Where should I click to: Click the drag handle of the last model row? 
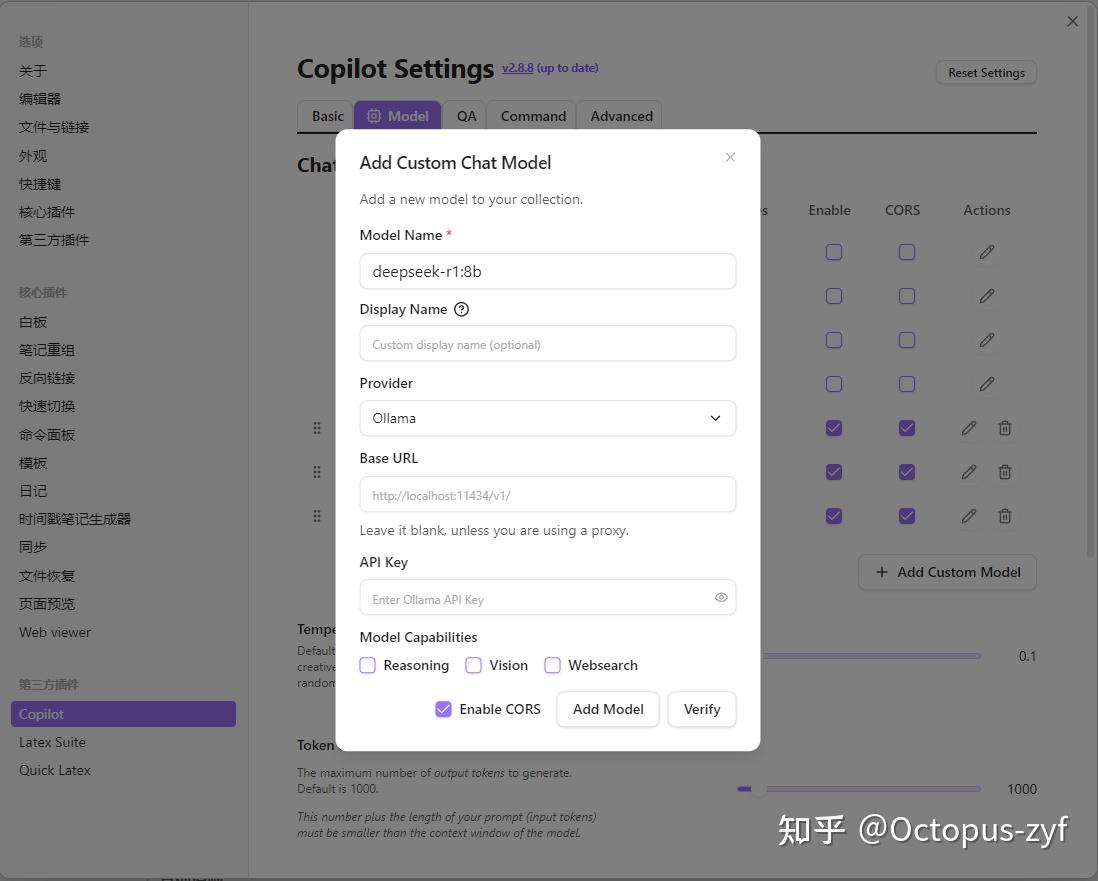coord(317,516)
